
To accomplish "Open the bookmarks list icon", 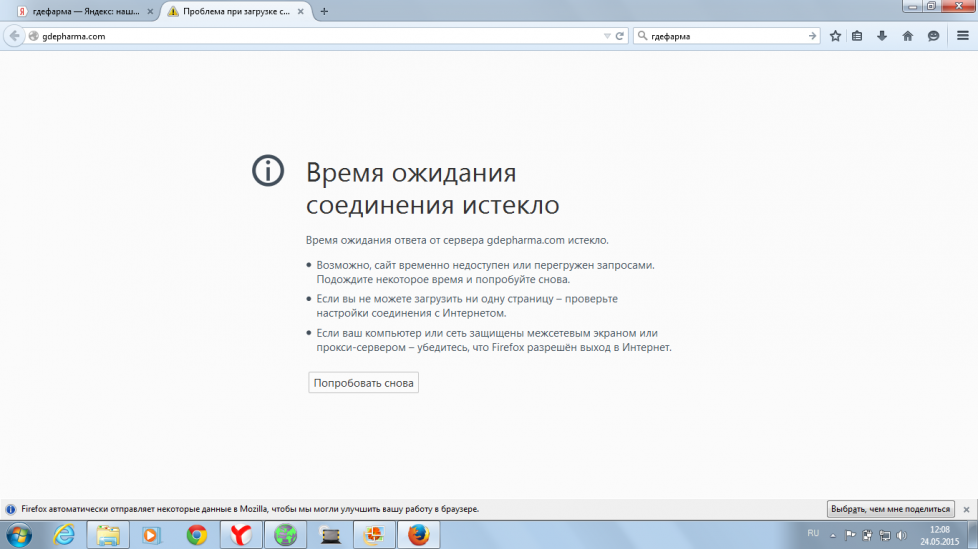I will 858,36.
